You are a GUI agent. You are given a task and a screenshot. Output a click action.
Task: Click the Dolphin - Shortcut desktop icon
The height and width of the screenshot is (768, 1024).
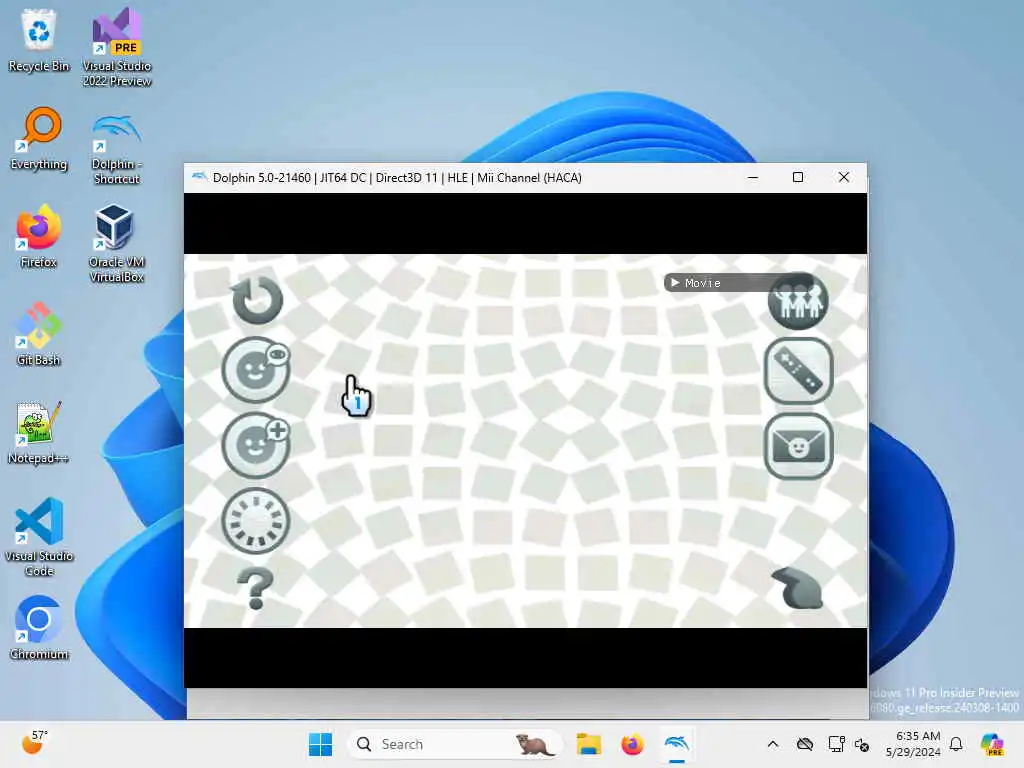click(x=116, y=149)
